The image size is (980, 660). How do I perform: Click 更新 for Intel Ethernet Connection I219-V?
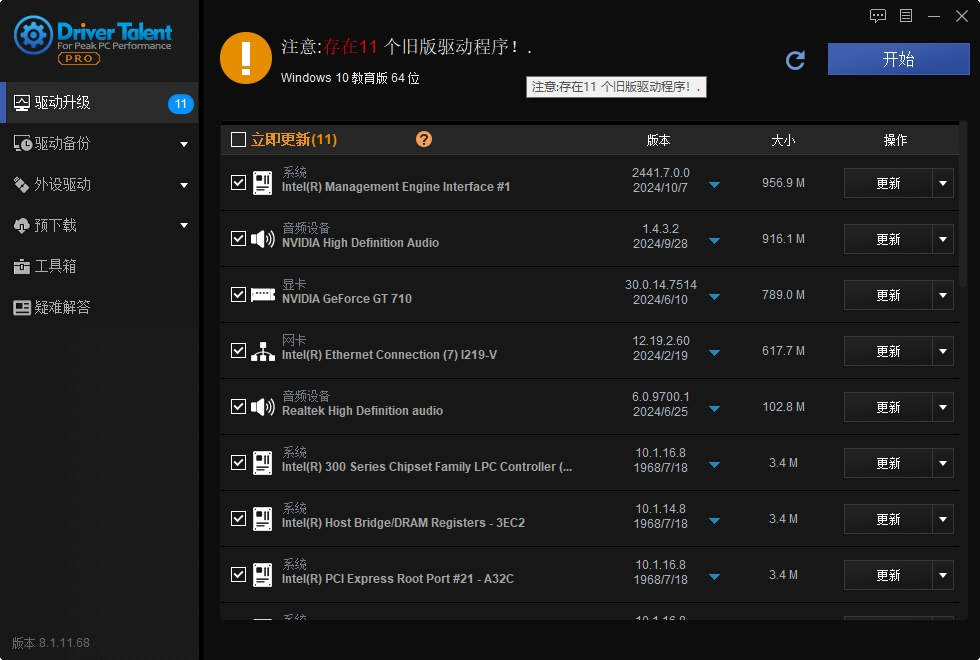[888, 351]
